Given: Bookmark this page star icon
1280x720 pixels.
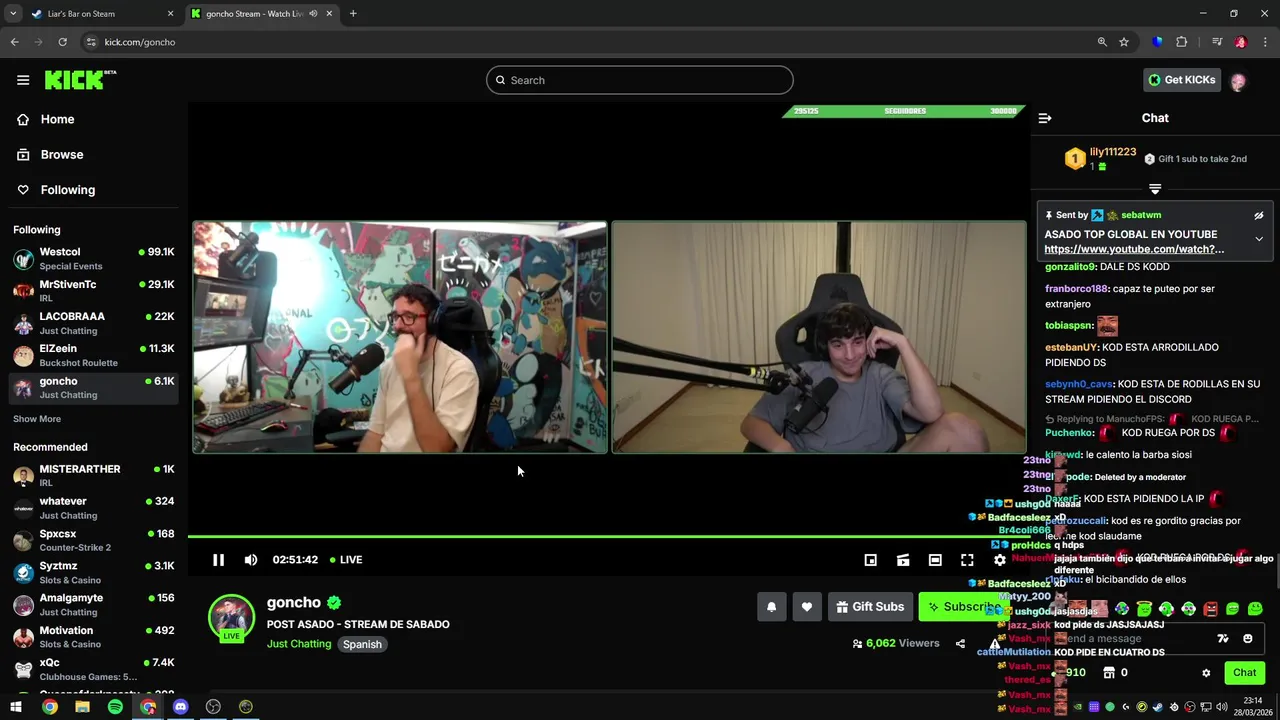Looking at the screenshot, I should [x=1124, y=42].
